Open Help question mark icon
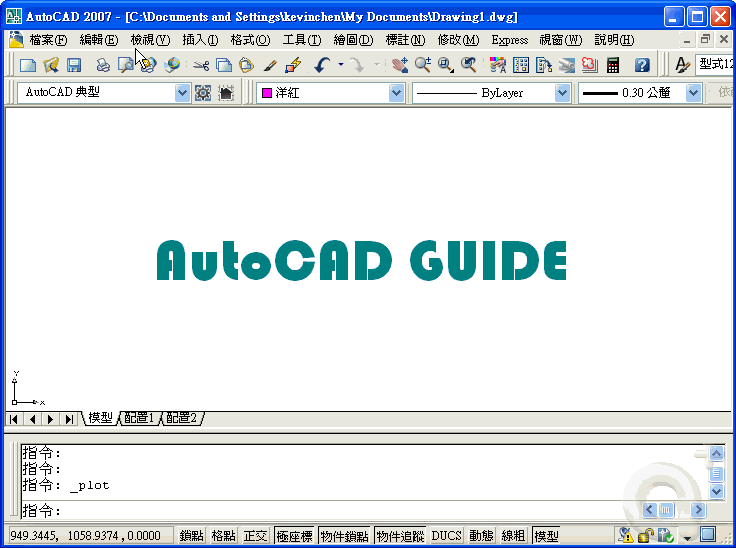 (642, 65)
